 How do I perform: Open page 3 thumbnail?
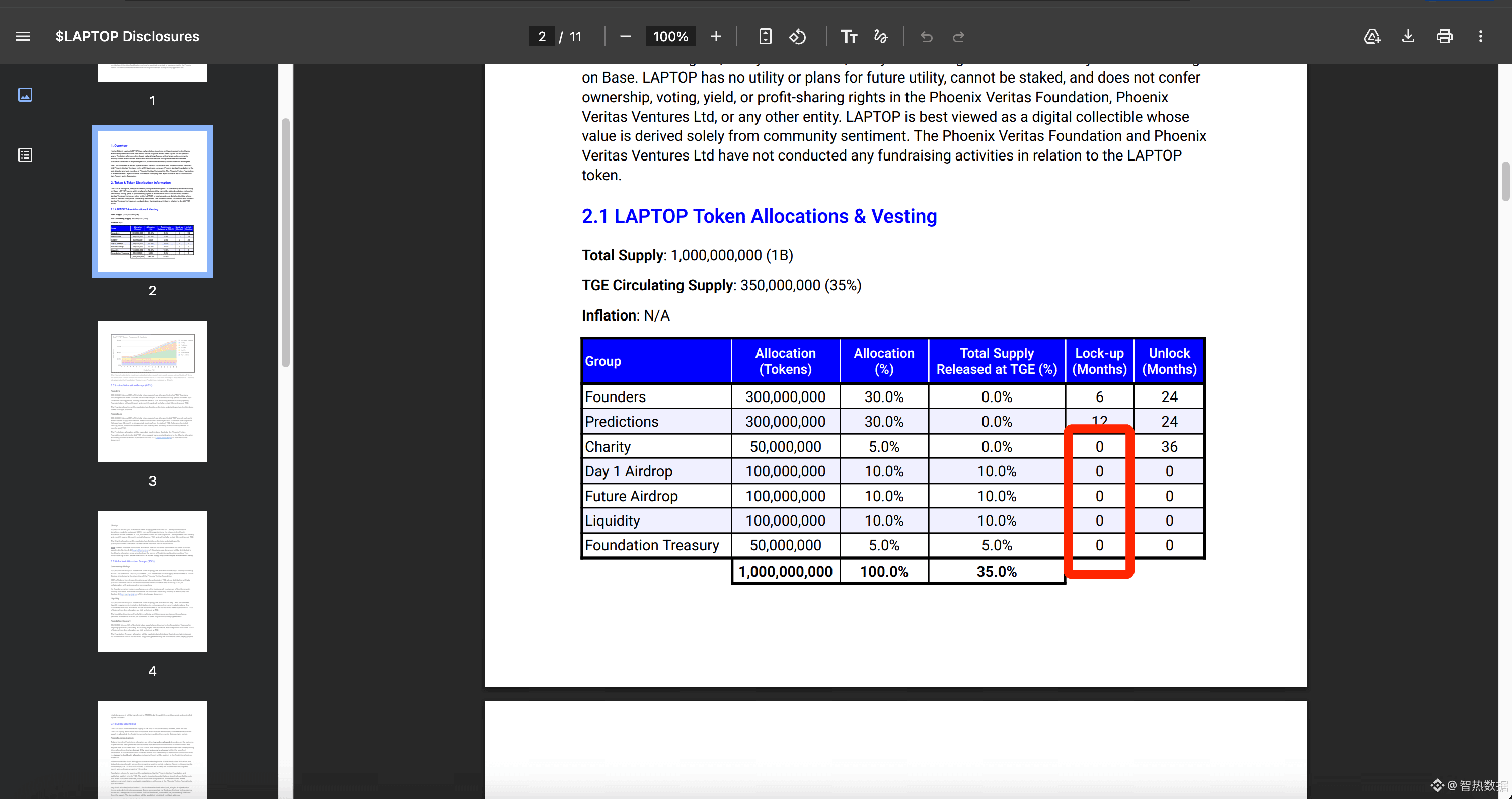coord(152,391)
